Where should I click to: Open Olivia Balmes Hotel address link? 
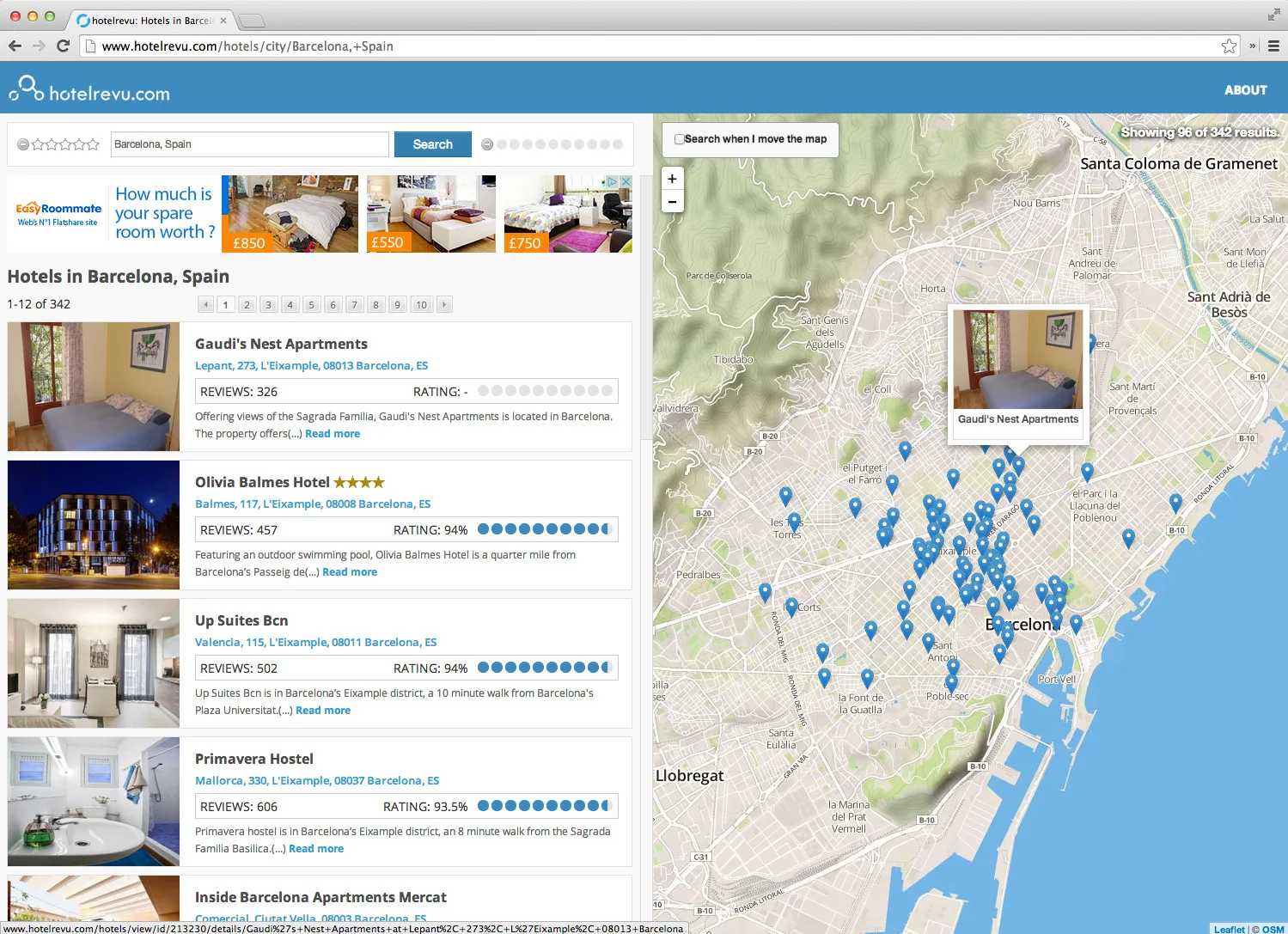pyautogui.click(x=313, y=504)
